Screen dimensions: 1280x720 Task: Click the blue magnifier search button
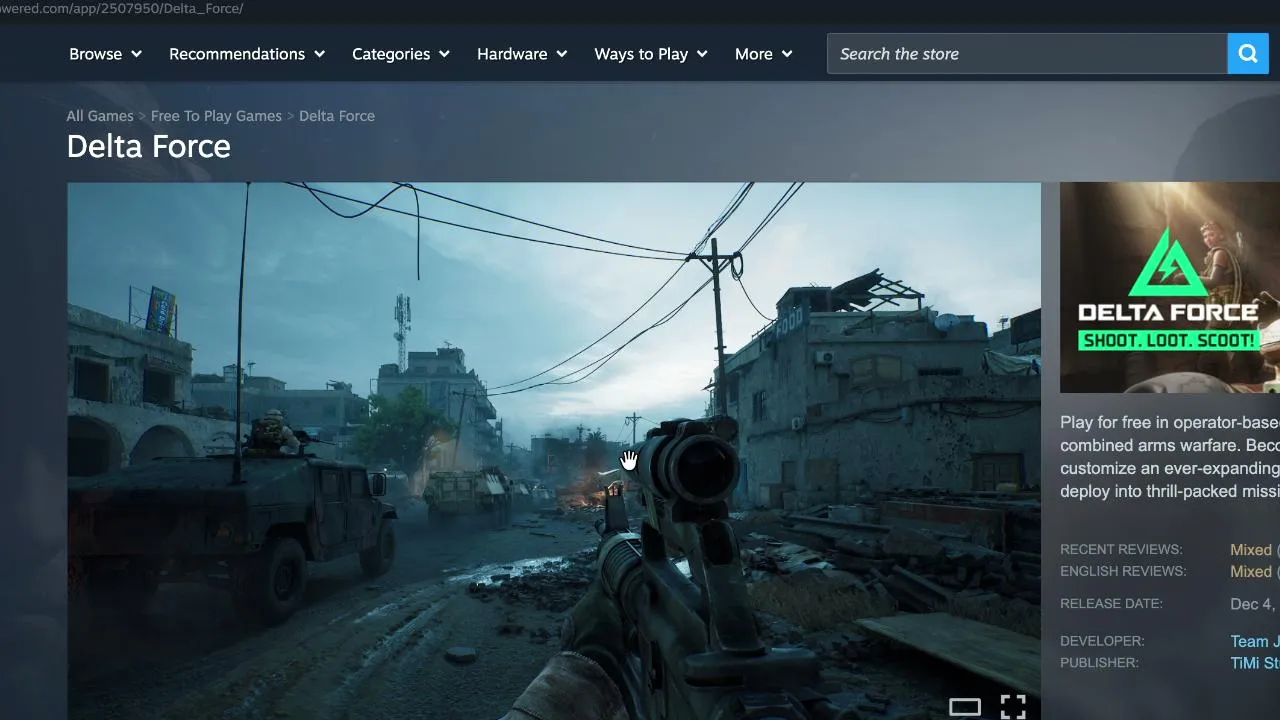(1248, 54)
